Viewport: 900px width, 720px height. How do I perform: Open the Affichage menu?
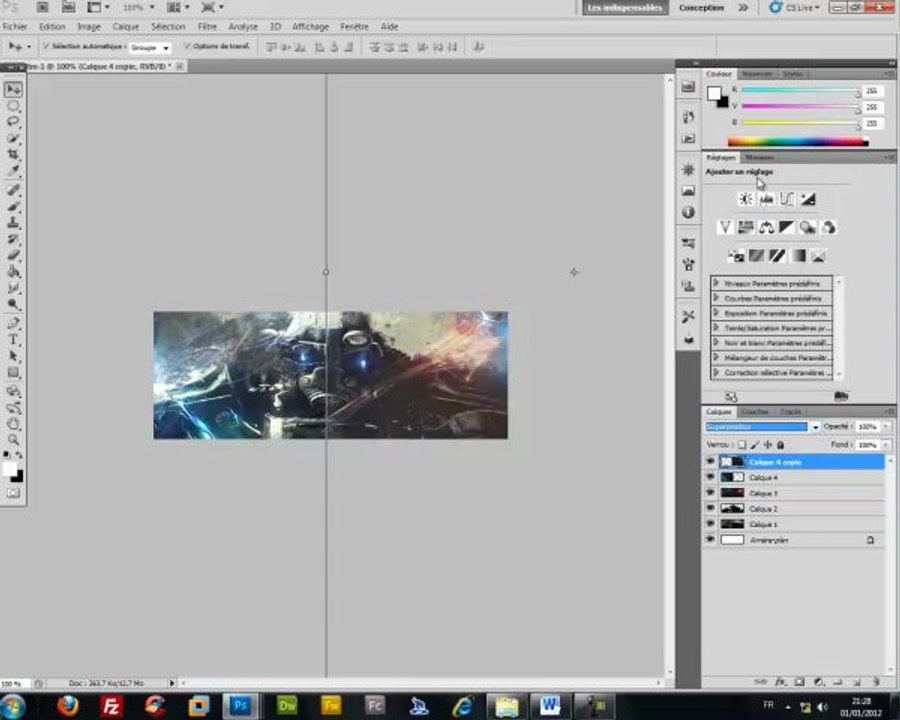pos(311,26)
